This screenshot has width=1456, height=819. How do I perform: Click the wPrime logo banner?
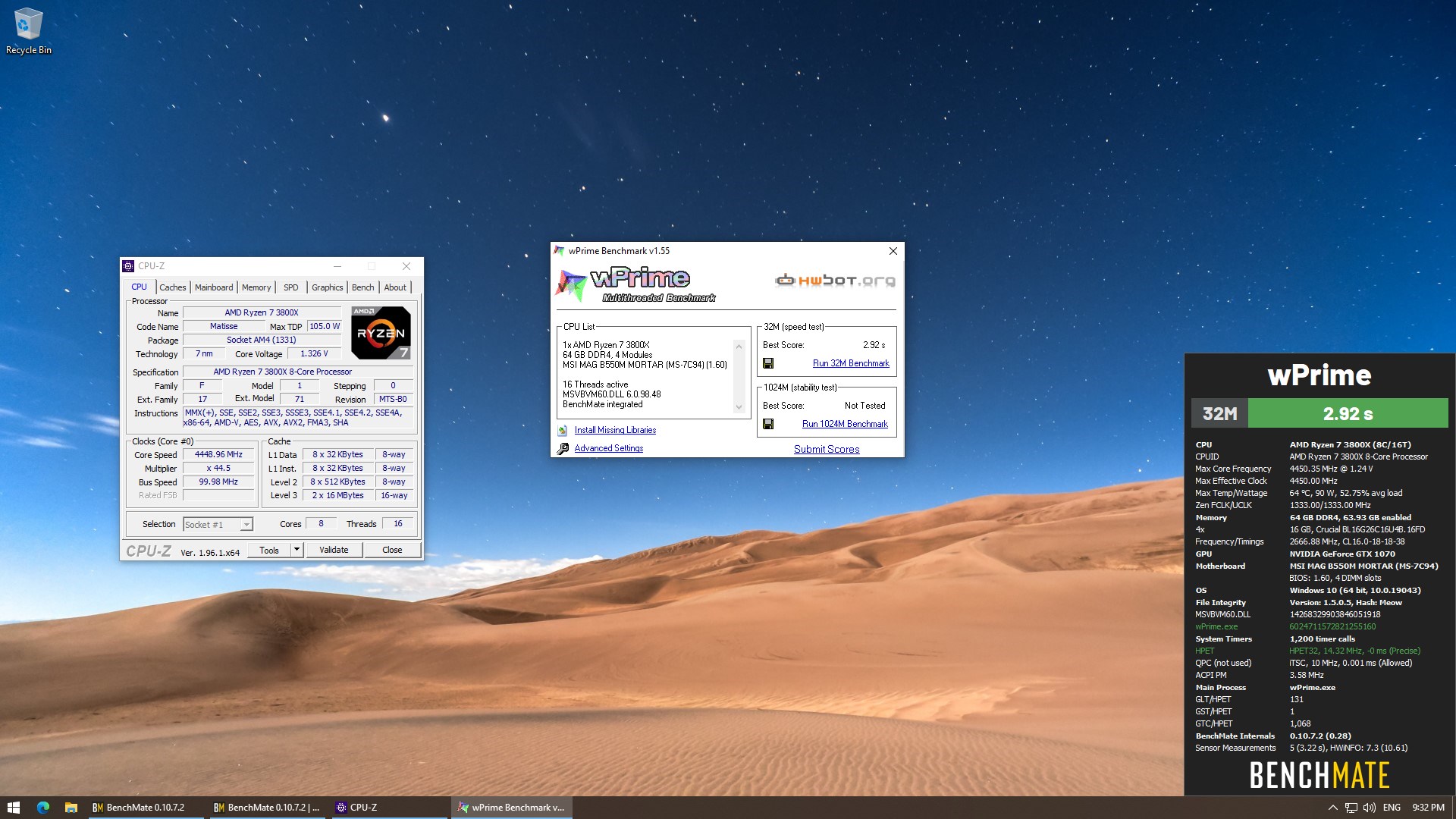tap(637, 284)
